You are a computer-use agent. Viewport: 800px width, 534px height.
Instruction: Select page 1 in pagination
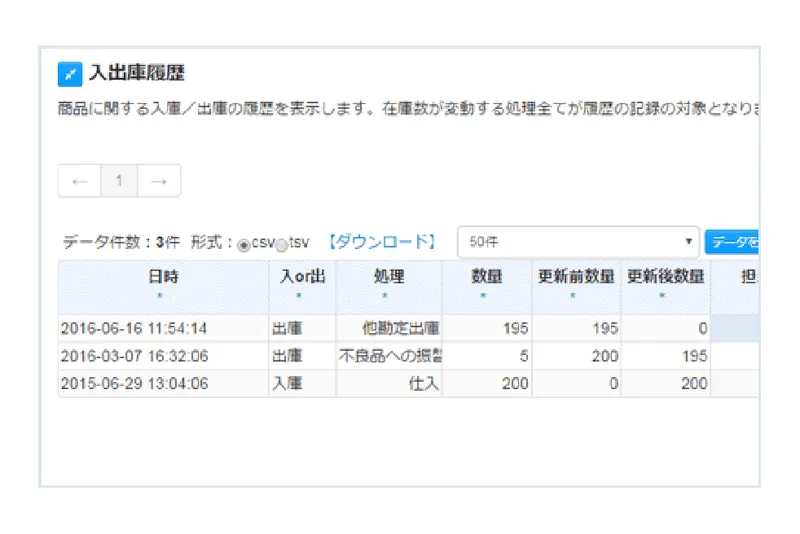point(119,181)
